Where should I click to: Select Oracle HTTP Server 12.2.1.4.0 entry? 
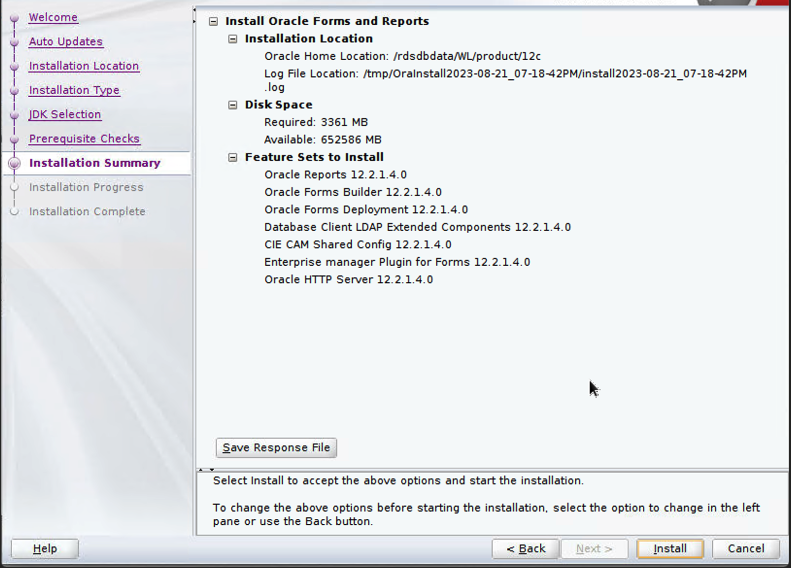(348, 280)
